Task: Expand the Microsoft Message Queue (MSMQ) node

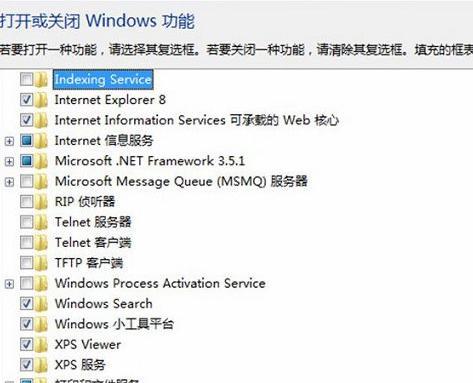Action: (9, 182)
